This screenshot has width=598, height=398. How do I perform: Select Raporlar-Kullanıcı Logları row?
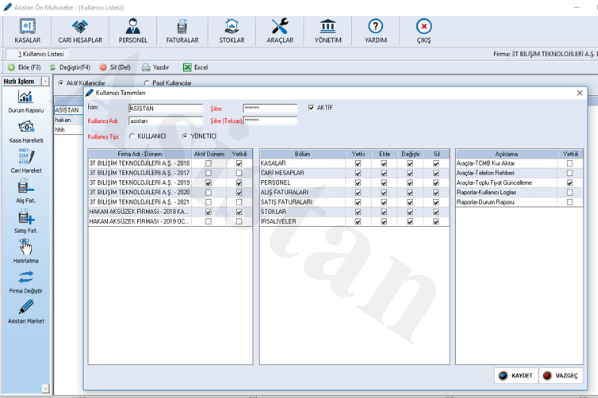(519, 193)
